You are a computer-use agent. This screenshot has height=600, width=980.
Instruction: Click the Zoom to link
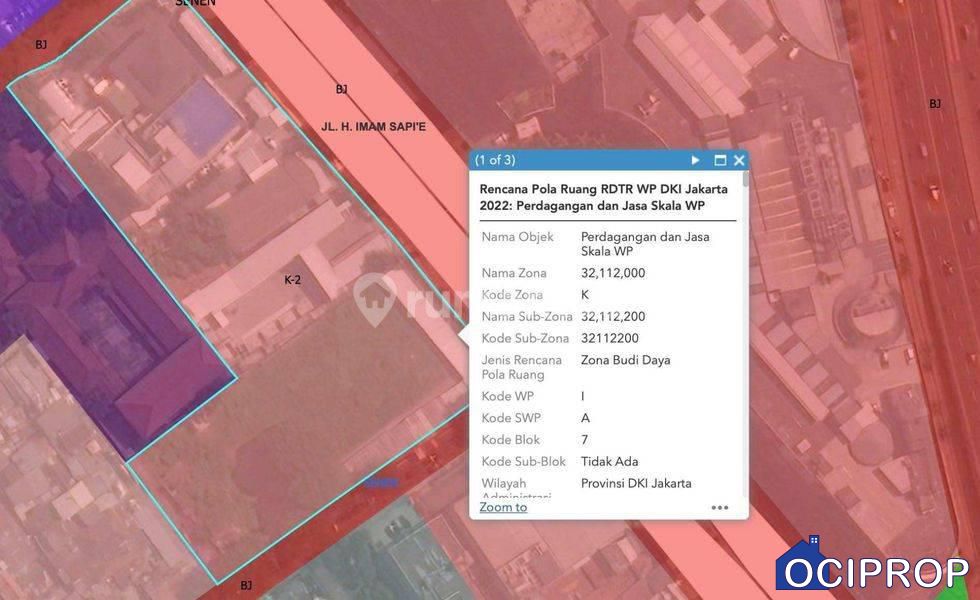pos(503,507)
